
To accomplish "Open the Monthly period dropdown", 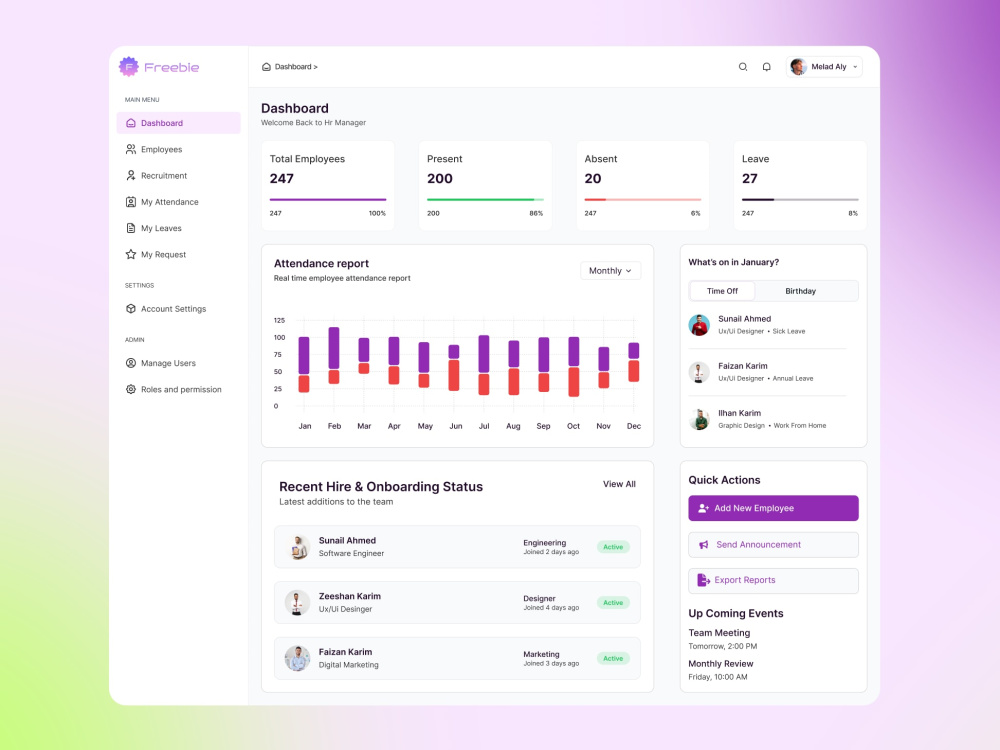I will coord(610,271).
